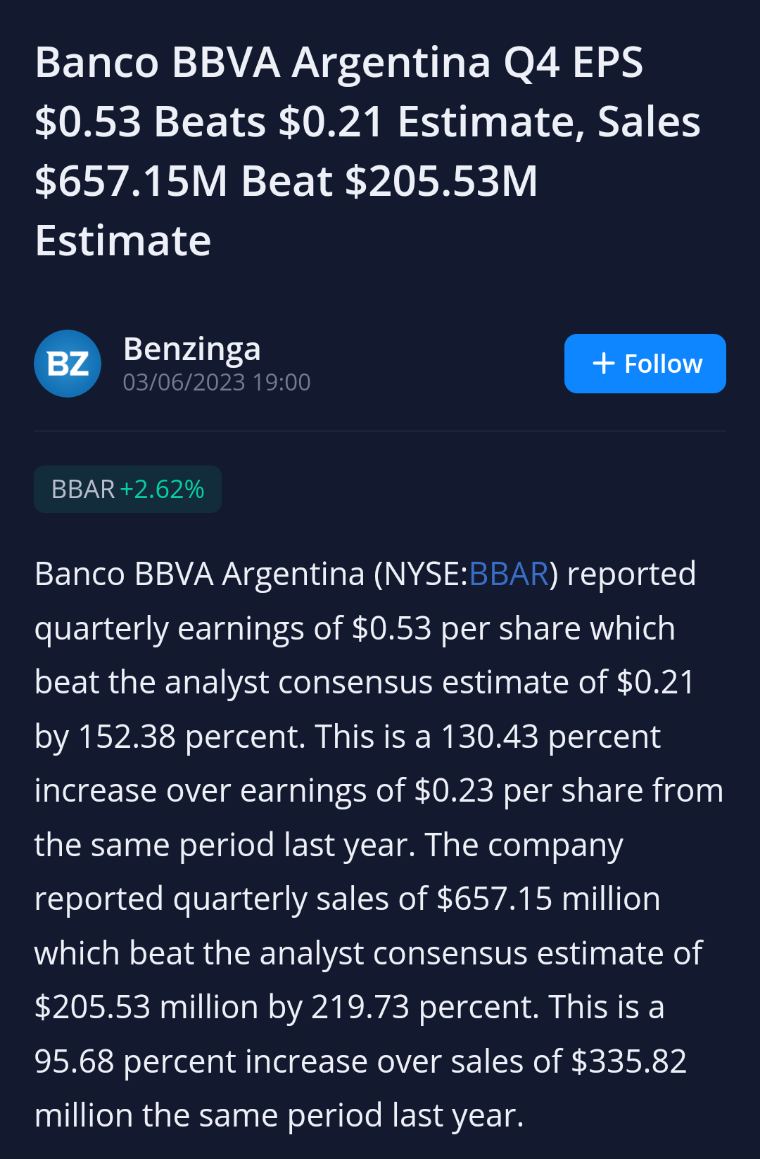Open the Benzinga author name

(191, 349)
